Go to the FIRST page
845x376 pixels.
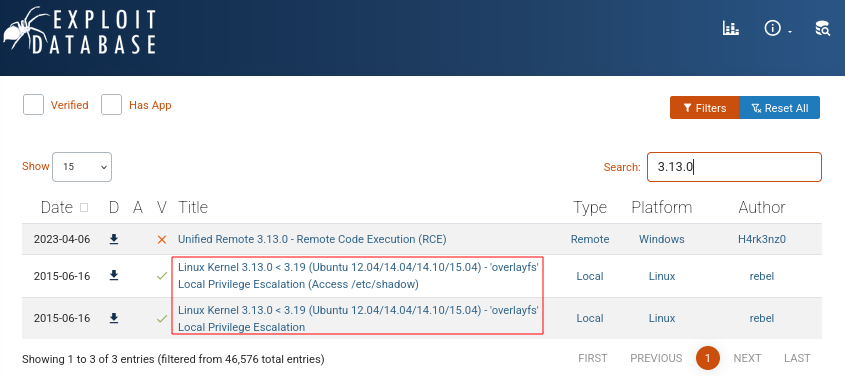(x=592, y=358)
